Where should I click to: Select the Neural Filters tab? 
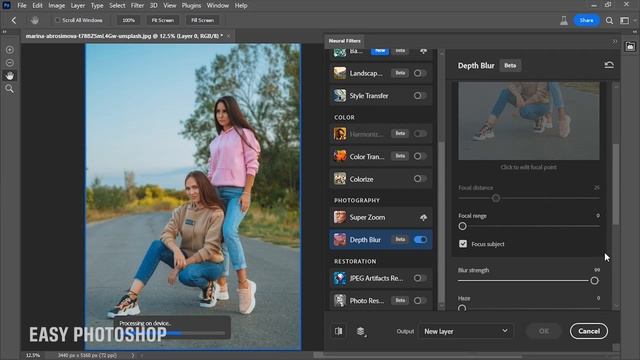point(344,41)
